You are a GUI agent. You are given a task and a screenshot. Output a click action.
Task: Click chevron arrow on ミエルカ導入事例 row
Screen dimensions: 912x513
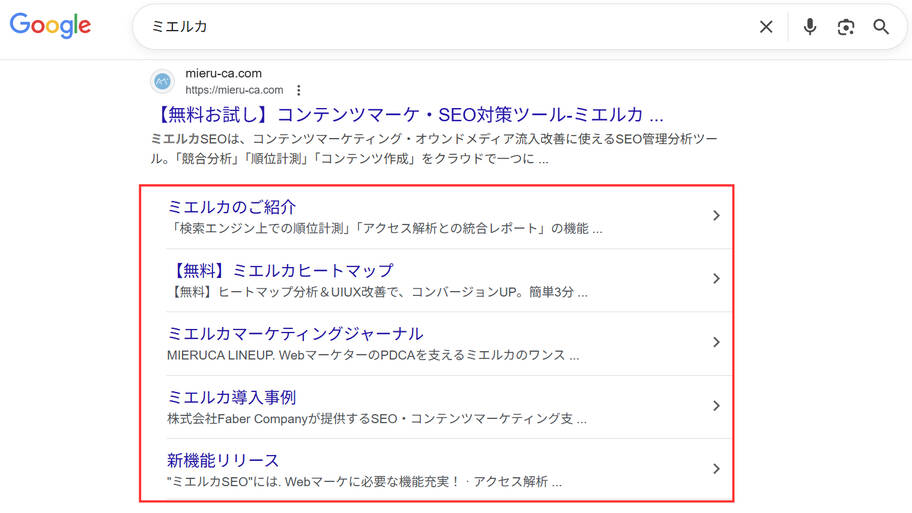tap(716, 406)
